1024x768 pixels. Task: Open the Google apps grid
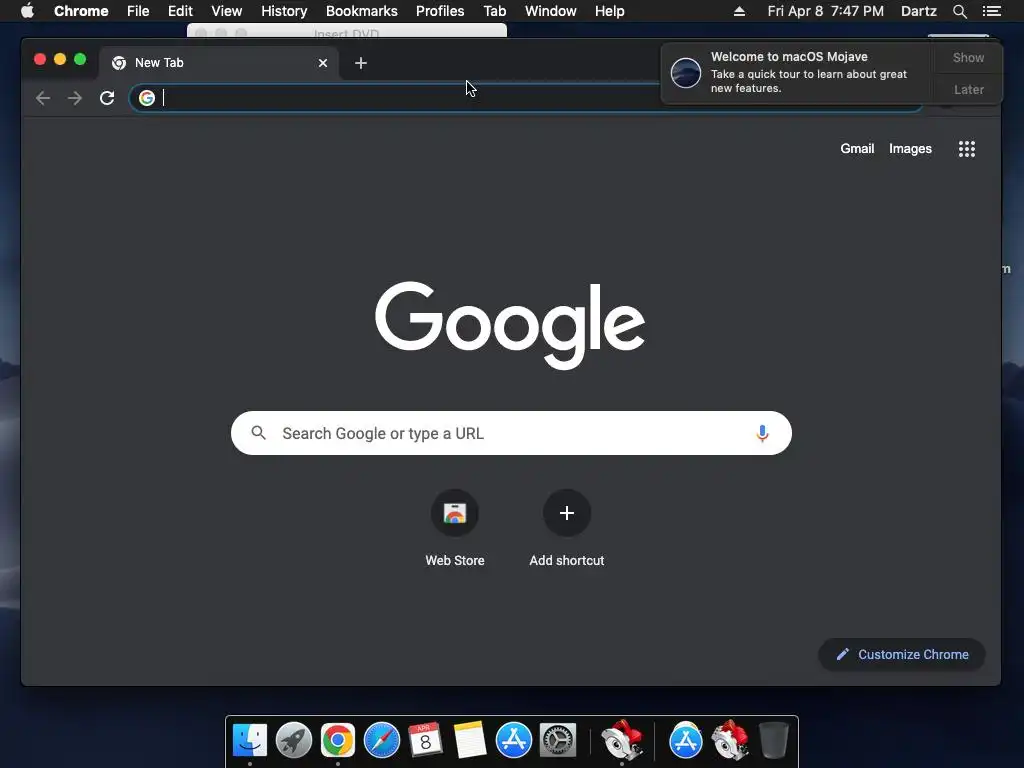967,149
